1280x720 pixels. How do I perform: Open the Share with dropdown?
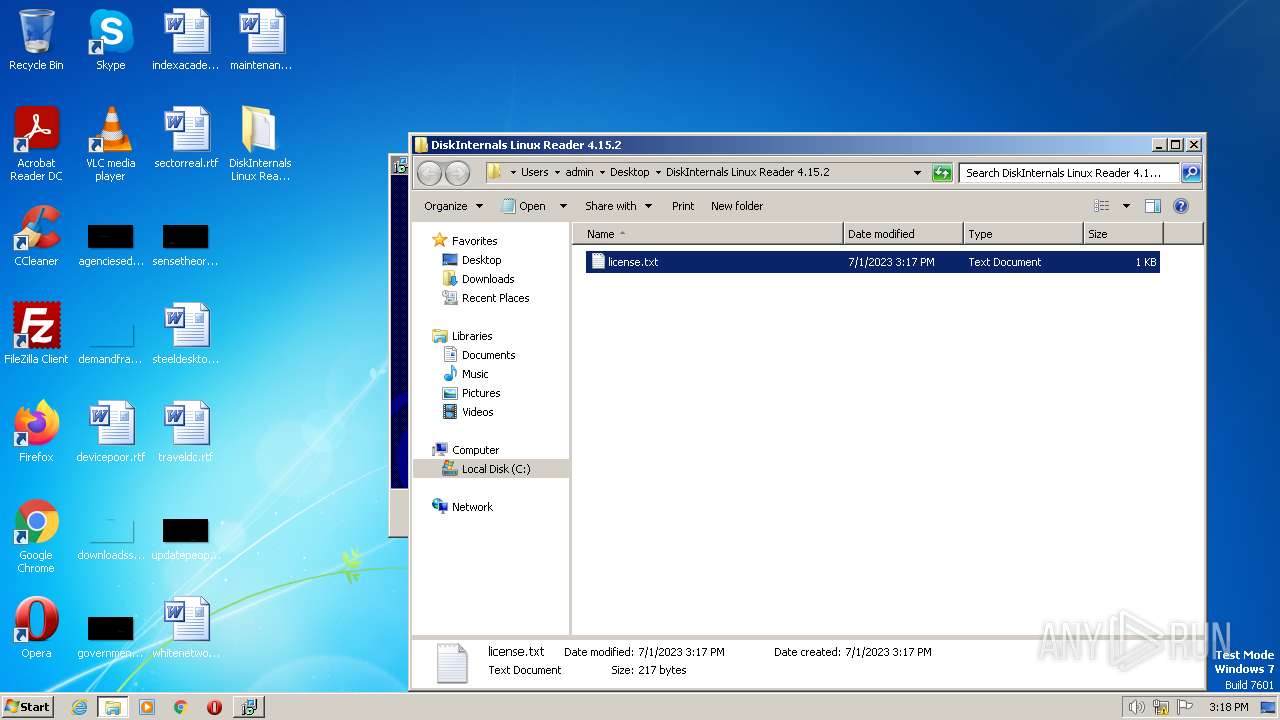coord(618,206)
